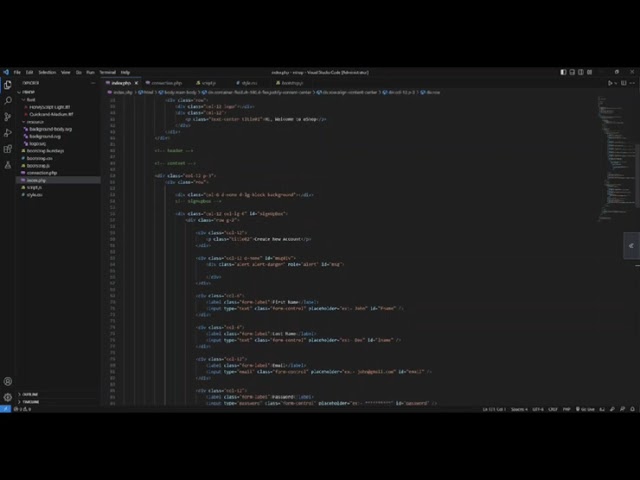Open the Manage gear in activity bar
Image resolution: width=640 pixels, height=480 pixels.
[8, 397]
